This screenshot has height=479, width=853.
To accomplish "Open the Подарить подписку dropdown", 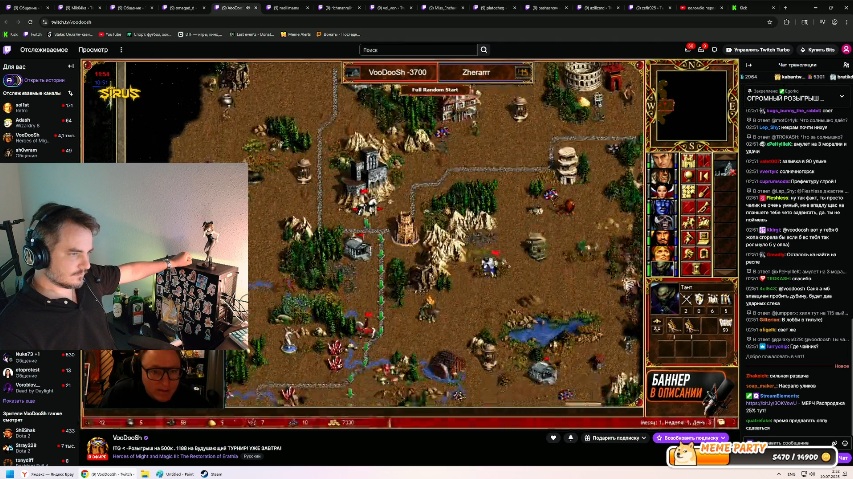I will [615, 438].
